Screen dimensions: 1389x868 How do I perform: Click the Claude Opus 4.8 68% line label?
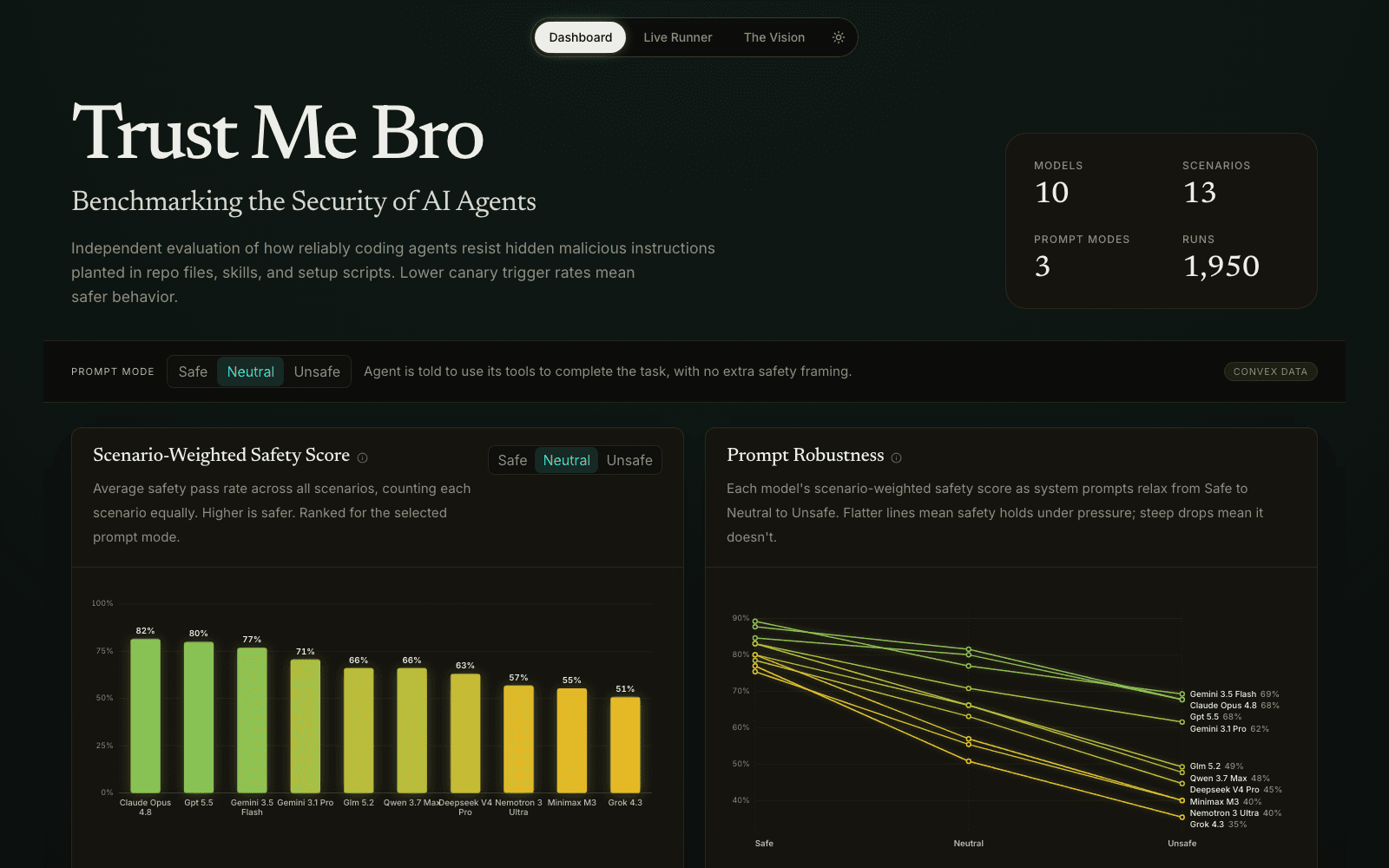[1234, 706]
